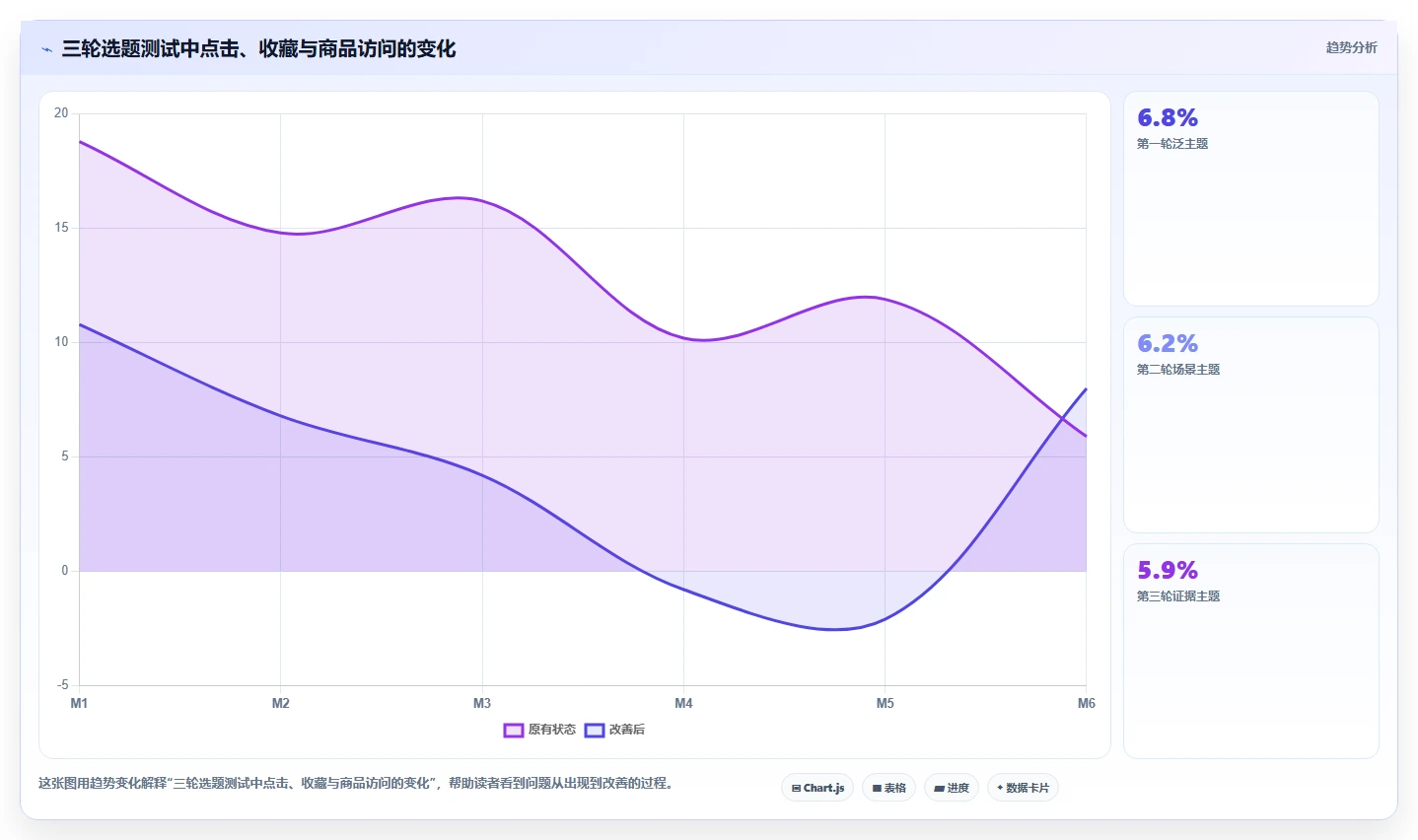
Task: Click the M5 x-axis label
Action: click(886, 703)
